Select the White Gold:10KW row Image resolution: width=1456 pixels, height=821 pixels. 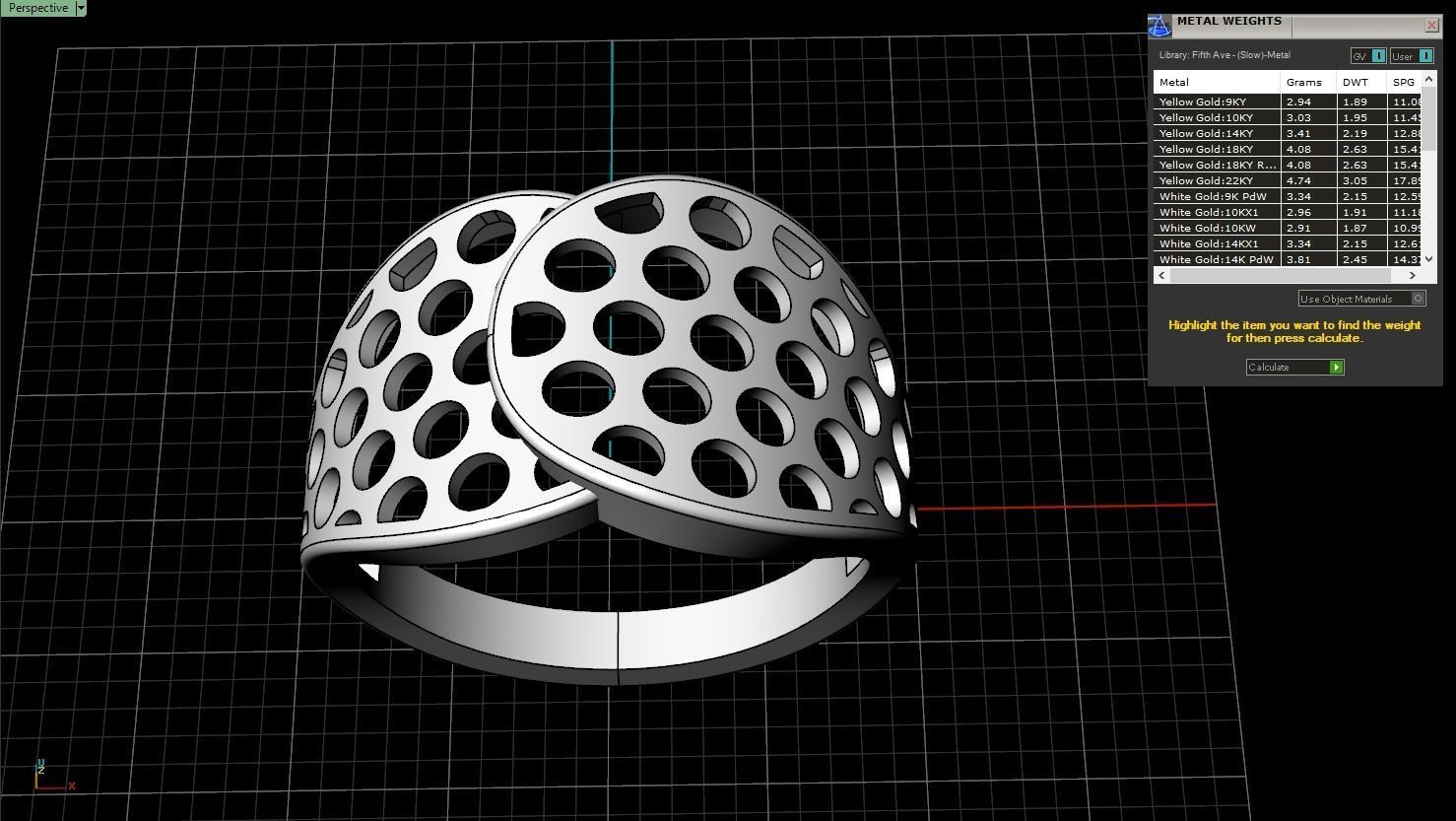coord(1290,228)
